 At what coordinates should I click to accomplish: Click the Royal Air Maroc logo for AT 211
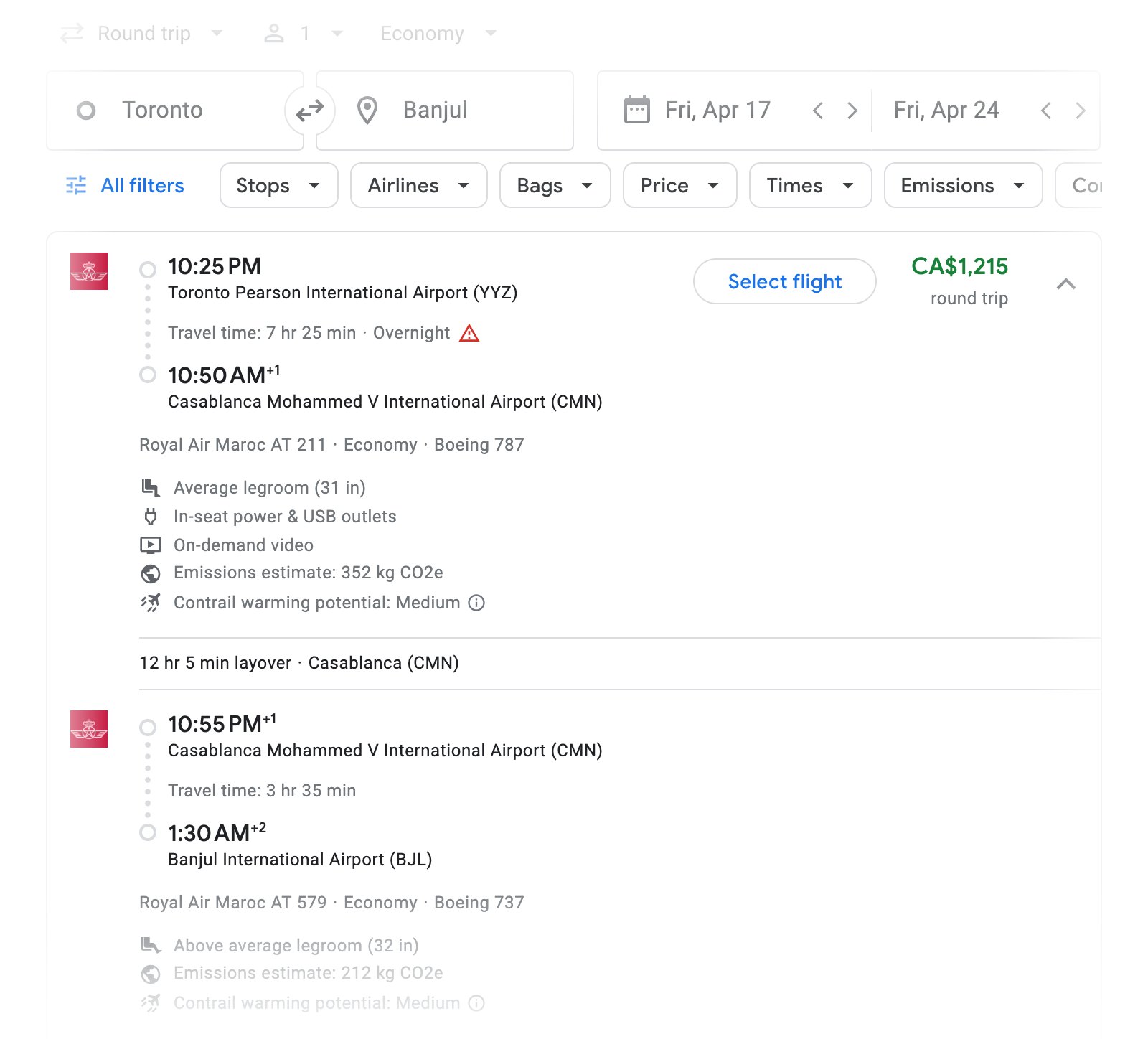coord(89,271)
